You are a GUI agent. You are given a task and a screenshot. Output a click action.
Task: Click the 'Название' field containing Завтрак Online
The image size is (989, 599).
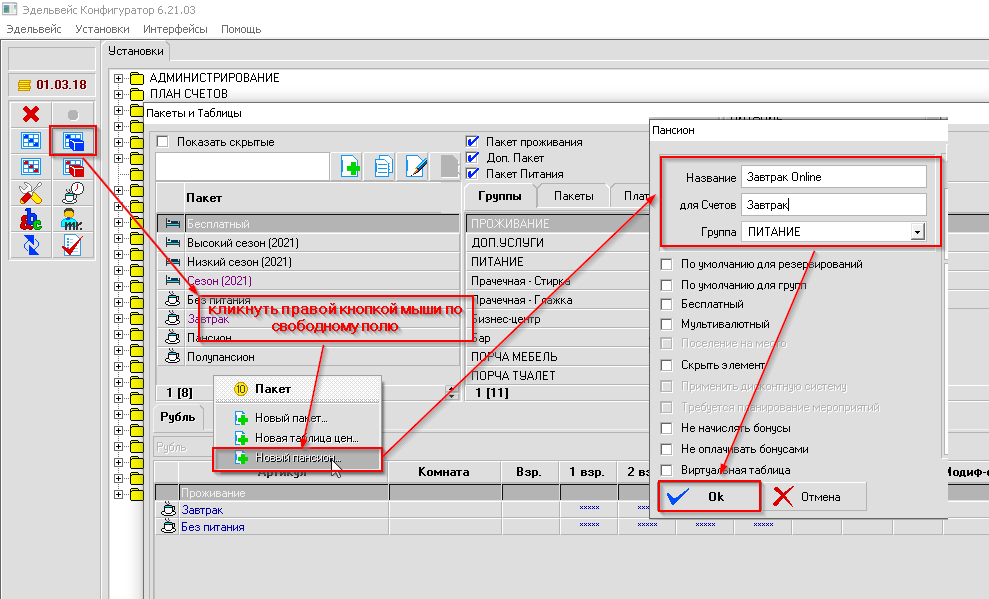click(833, 177)
